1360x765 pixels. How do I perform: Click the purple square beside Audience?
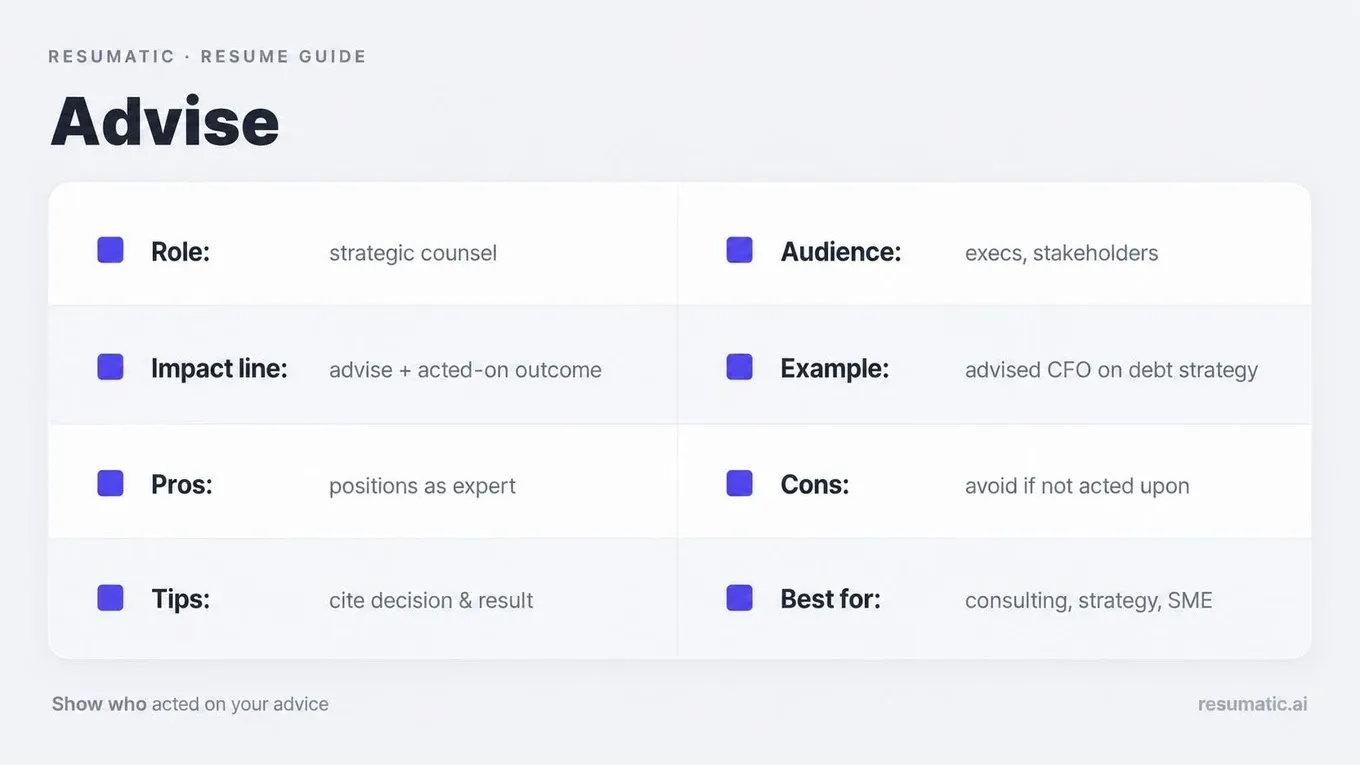(x=739, y=250)
